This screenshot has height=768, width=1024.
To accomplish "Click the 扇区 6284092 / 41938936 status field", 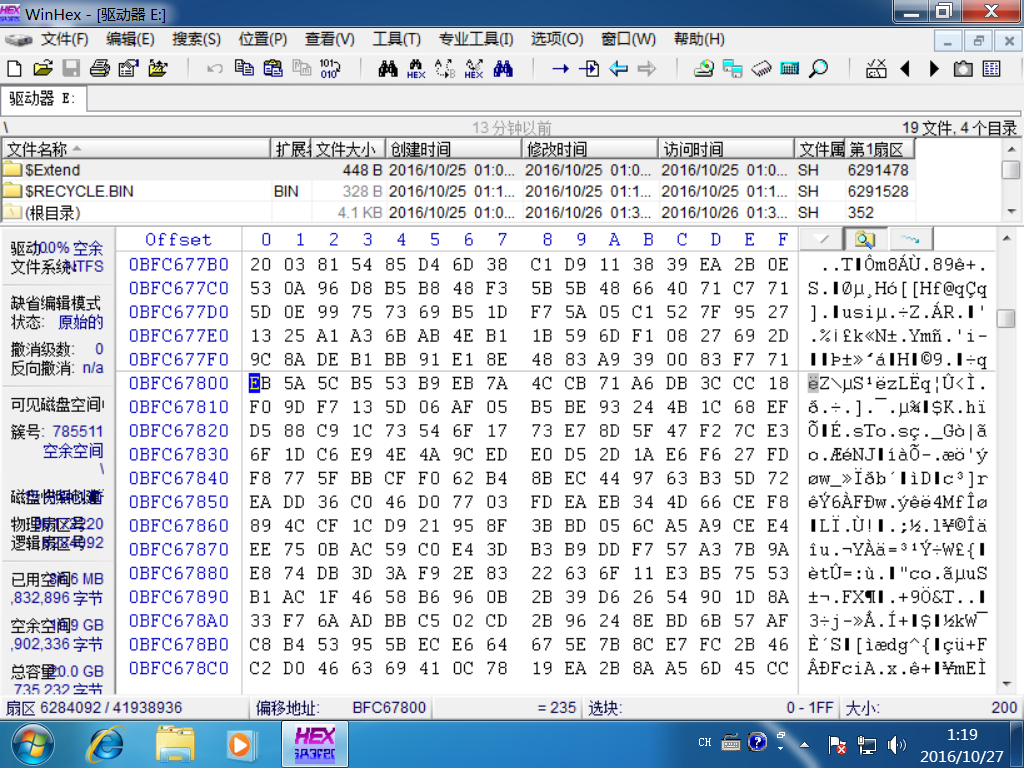I will point(126,708).
